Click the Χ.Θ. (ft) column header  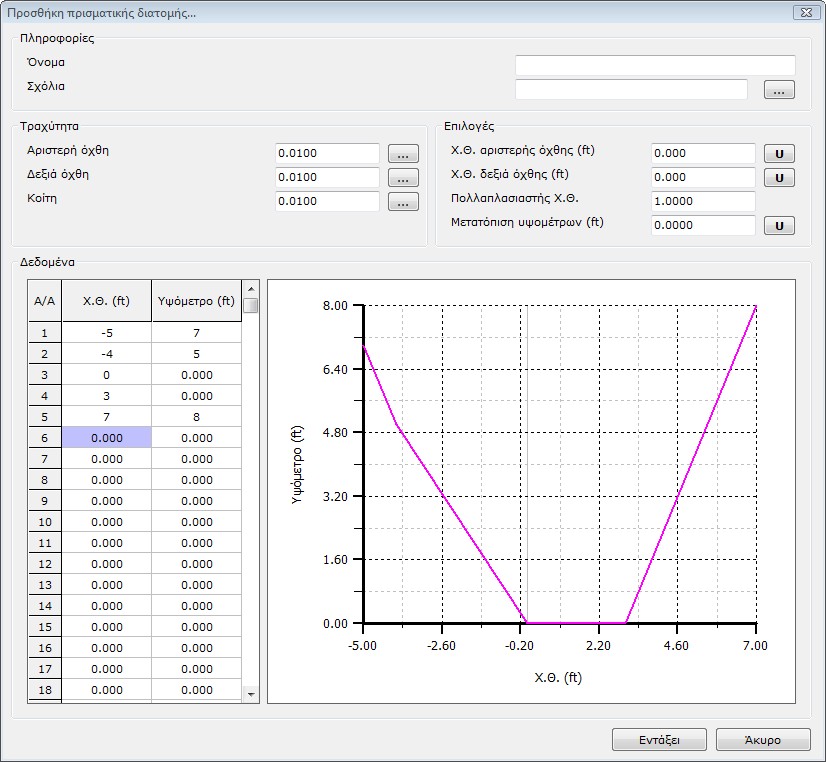106,301
